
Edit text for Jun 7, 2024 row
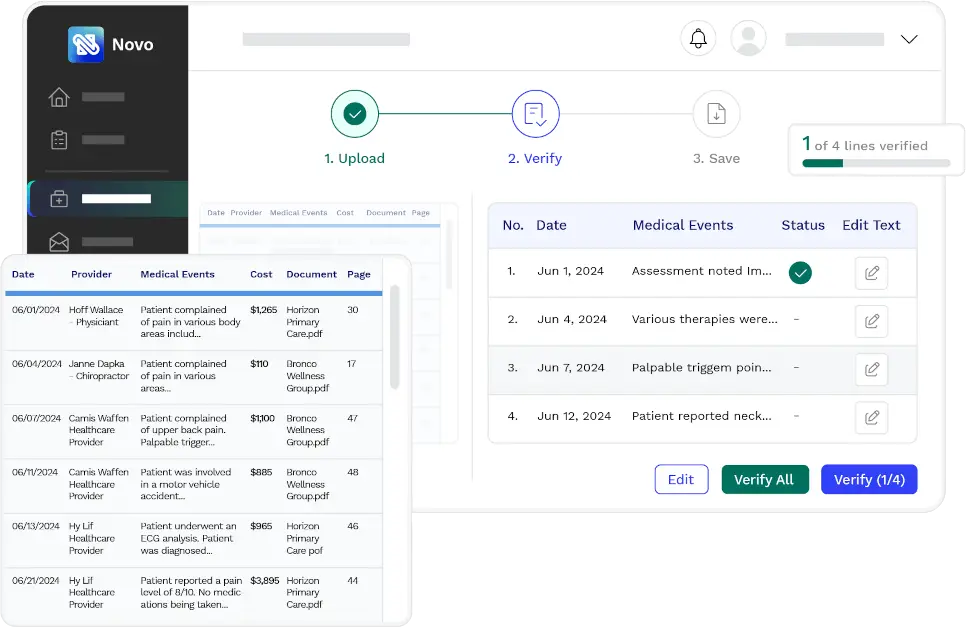point(871,369)
